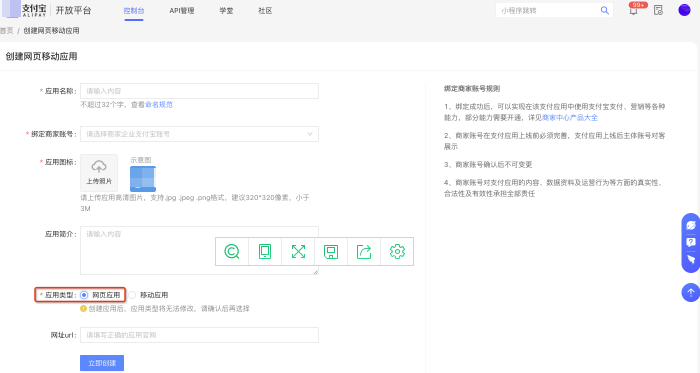Click the 首页 breadcrumb link
This screenshot has width=700, height=373.
click(x=6, y=30)
